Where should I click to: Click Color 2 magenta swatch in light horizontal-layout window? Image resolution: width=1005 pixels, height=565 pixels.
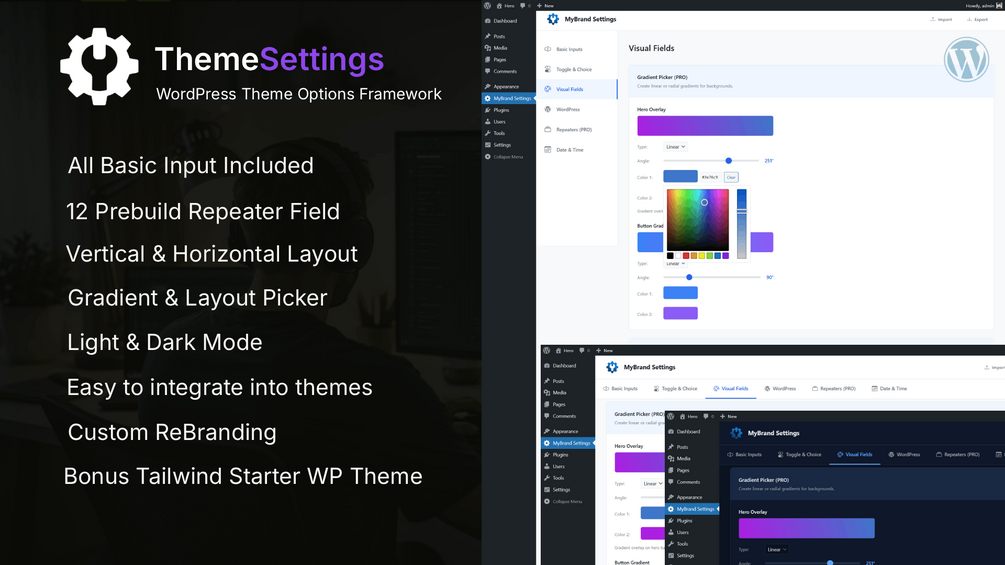click(652, 534)
